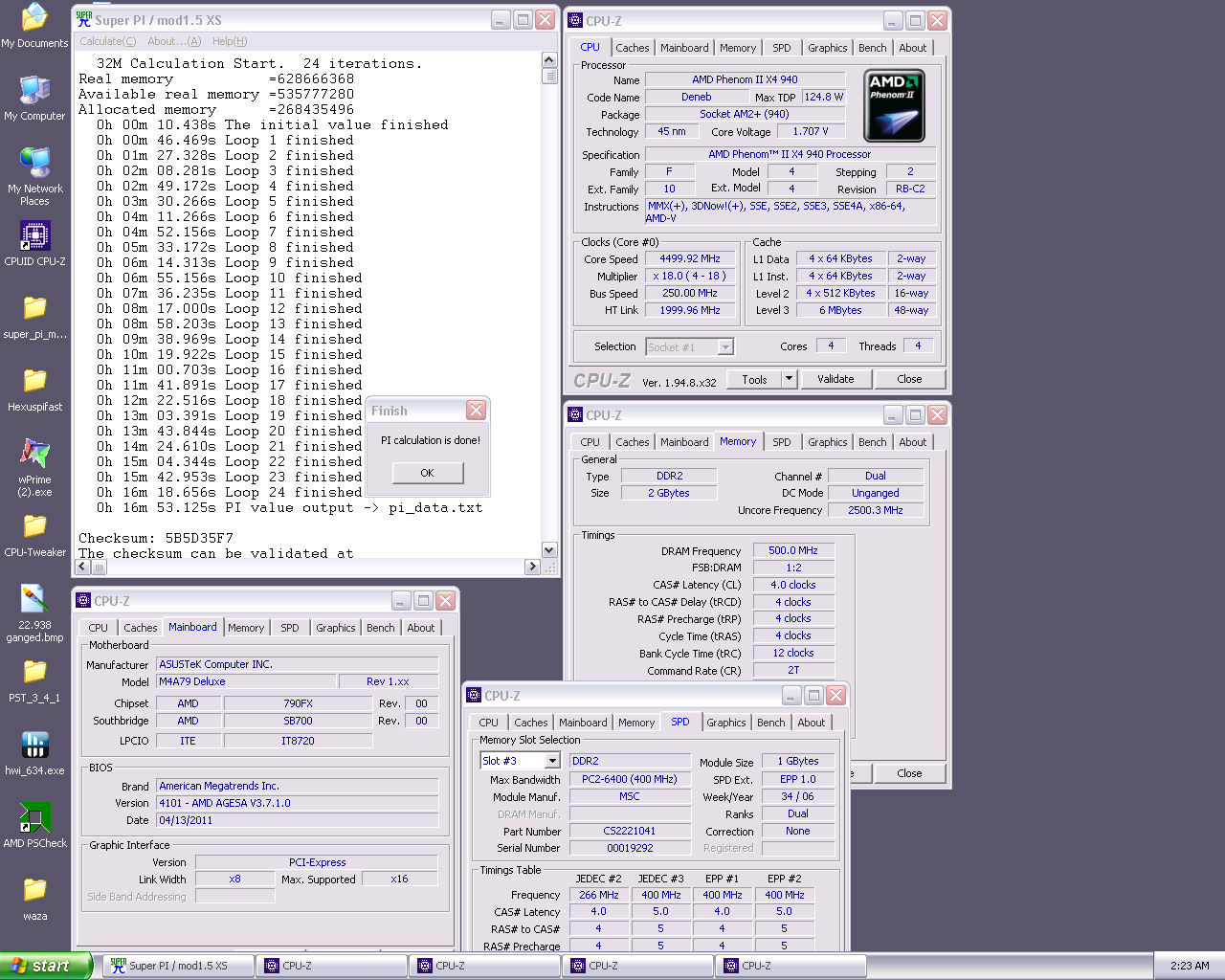Click the Uncore Frequency 2500.3 MHz value

(876, 510)
